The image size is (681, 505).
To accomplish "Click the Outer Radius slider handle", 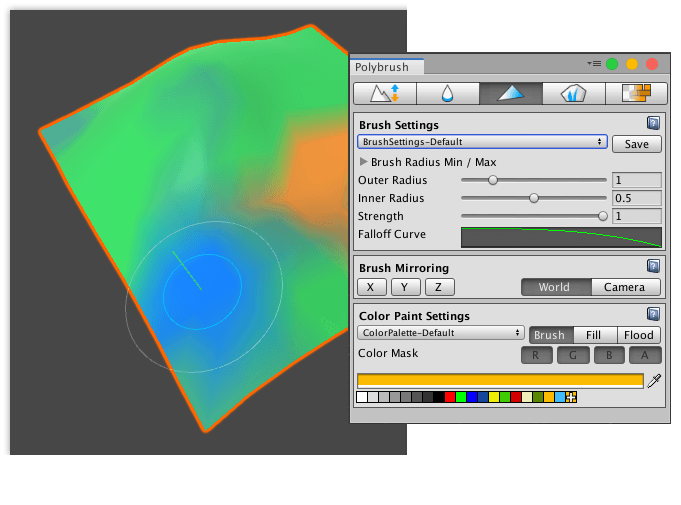I will click(493, 180).
